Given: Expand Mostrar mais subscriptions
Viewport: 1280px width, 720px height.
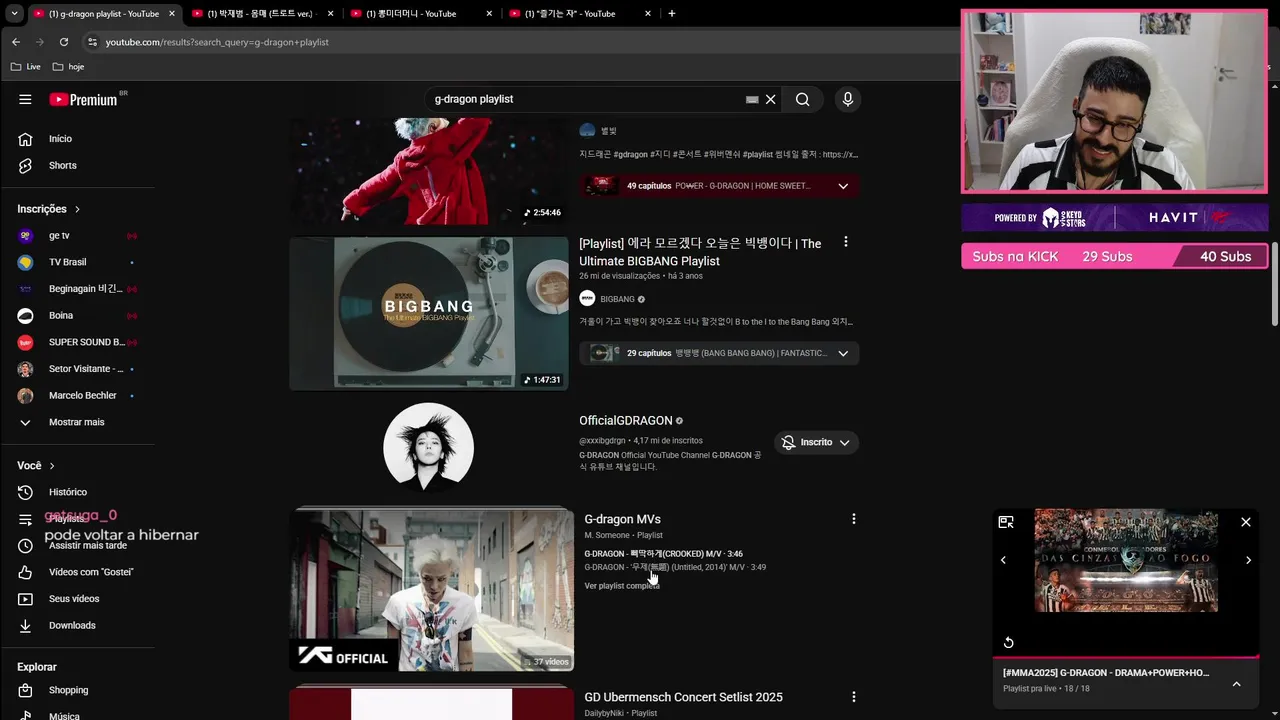Looking at the screenshot, I should tap(78, 422).
